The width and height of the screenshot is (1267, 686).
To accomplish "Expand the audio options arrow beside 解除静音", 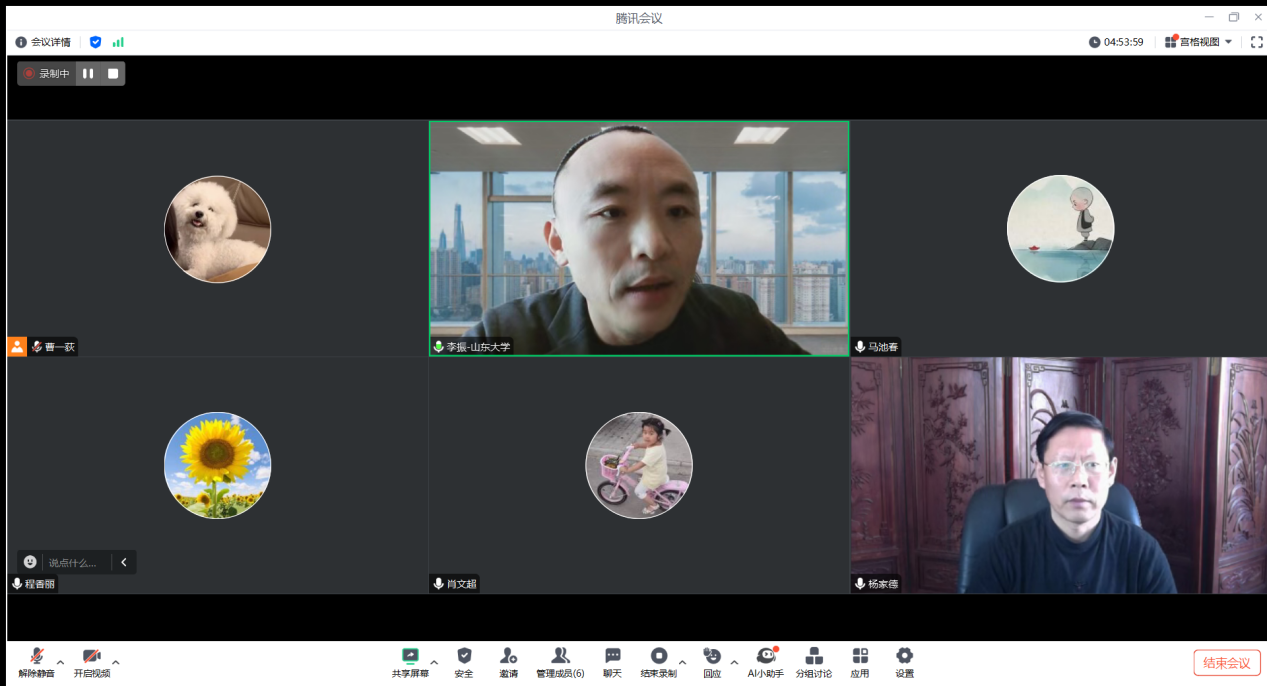I will (60, 662).
